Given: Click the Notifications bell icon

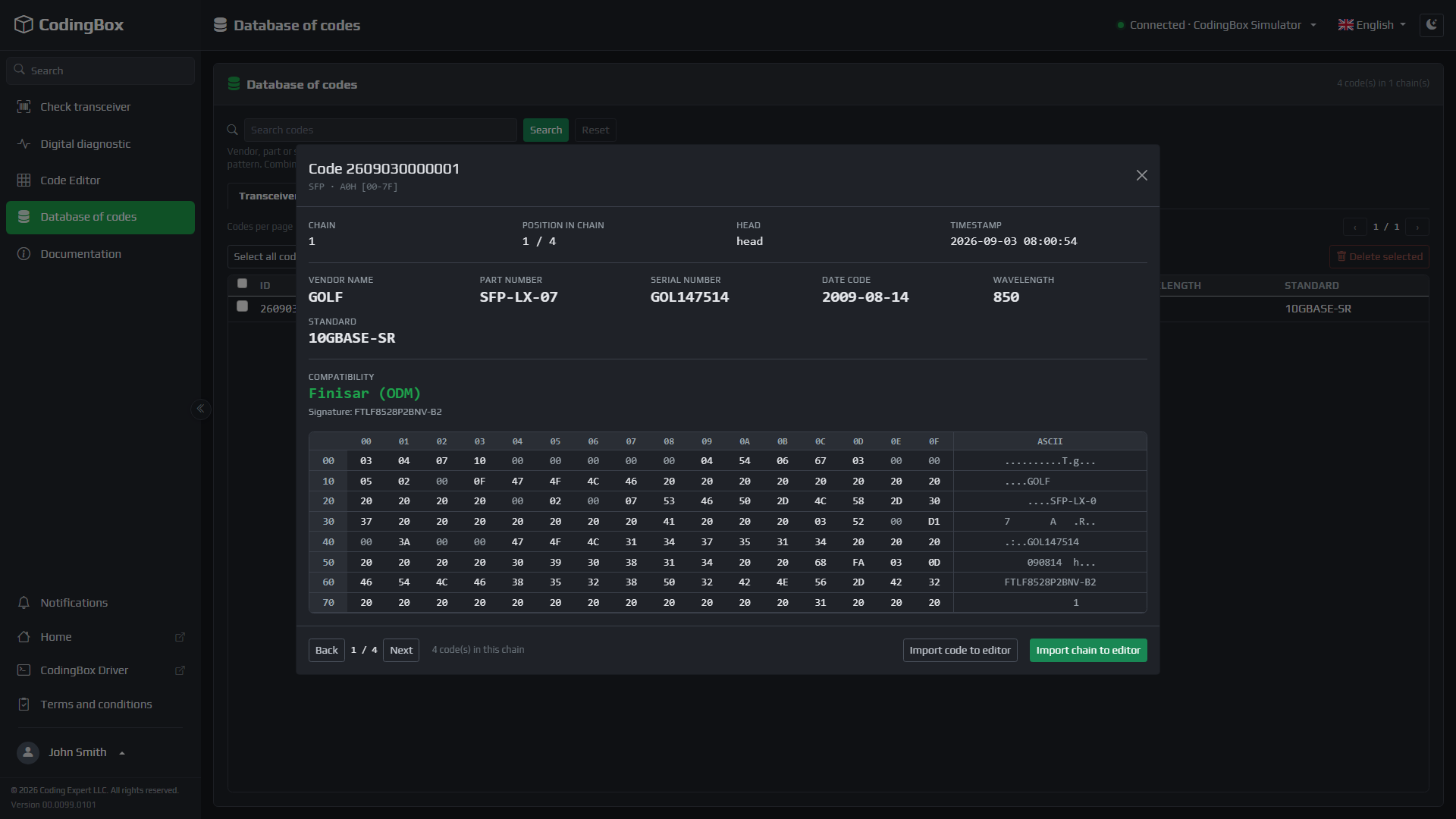Looking at the screenshot, I should 24,603.
